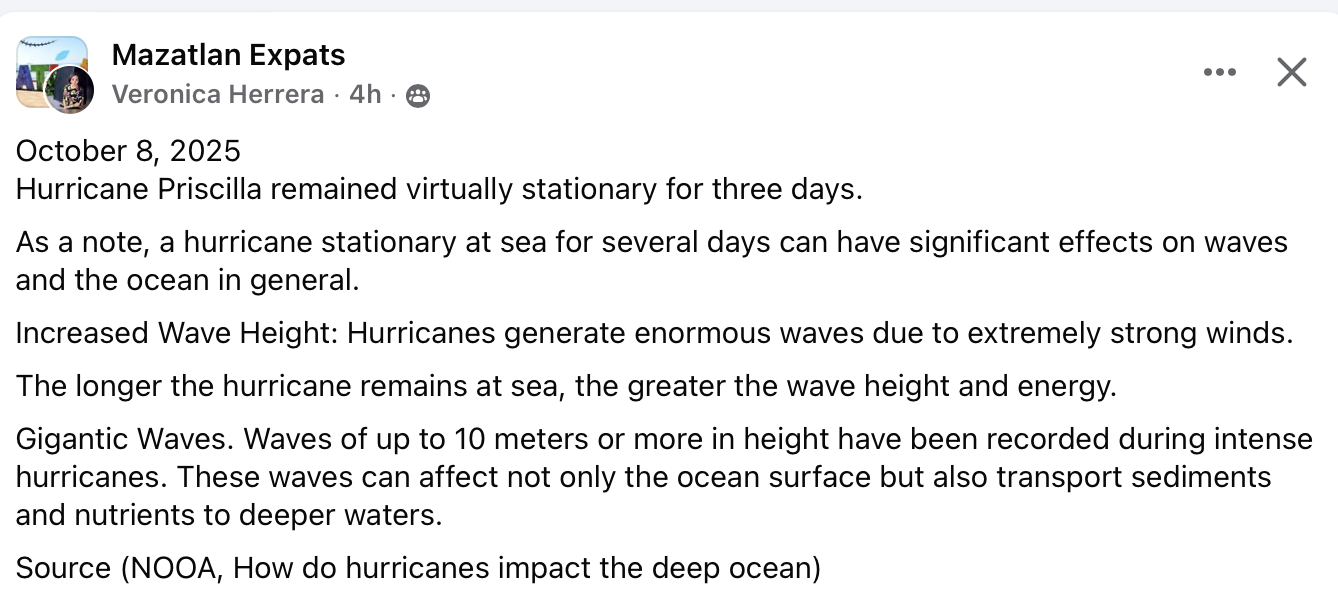
Task: Click the Source NOOA citation line
Action: [x=417, y=568]
